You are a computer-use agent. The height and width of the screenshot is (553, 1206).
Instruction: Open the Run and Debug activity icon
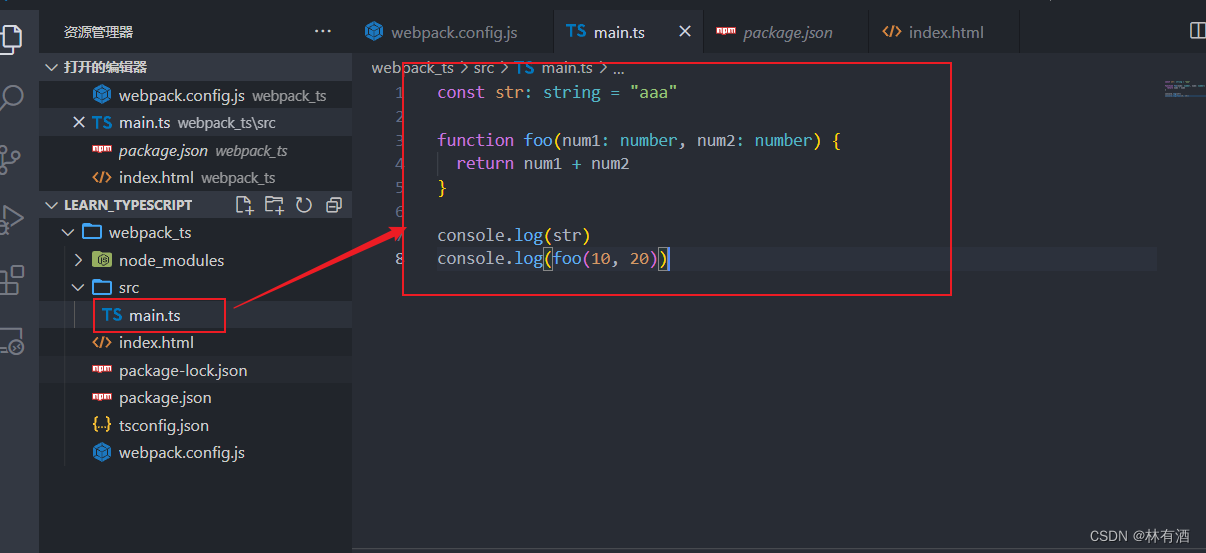[x=10, y=219]
